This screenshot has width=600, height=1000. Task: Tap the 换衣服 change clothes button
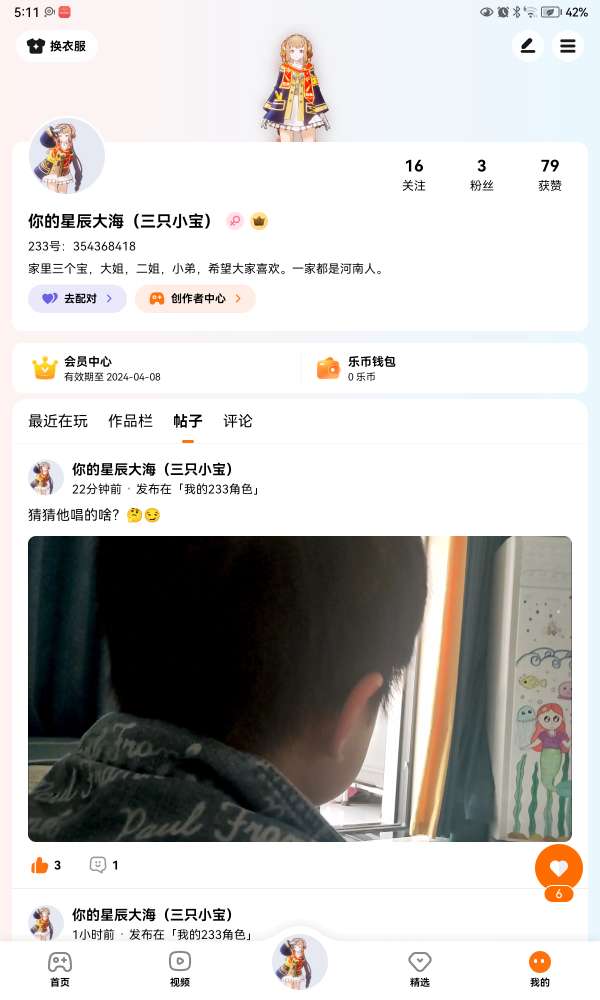coord(57,46)
